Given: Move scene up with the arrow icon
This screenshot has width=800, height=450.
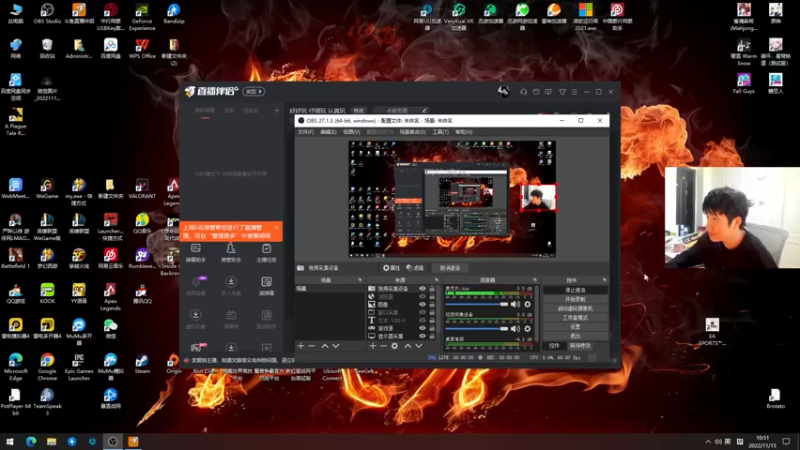Looking at the screenshot, I should click(x=324, y=346).
